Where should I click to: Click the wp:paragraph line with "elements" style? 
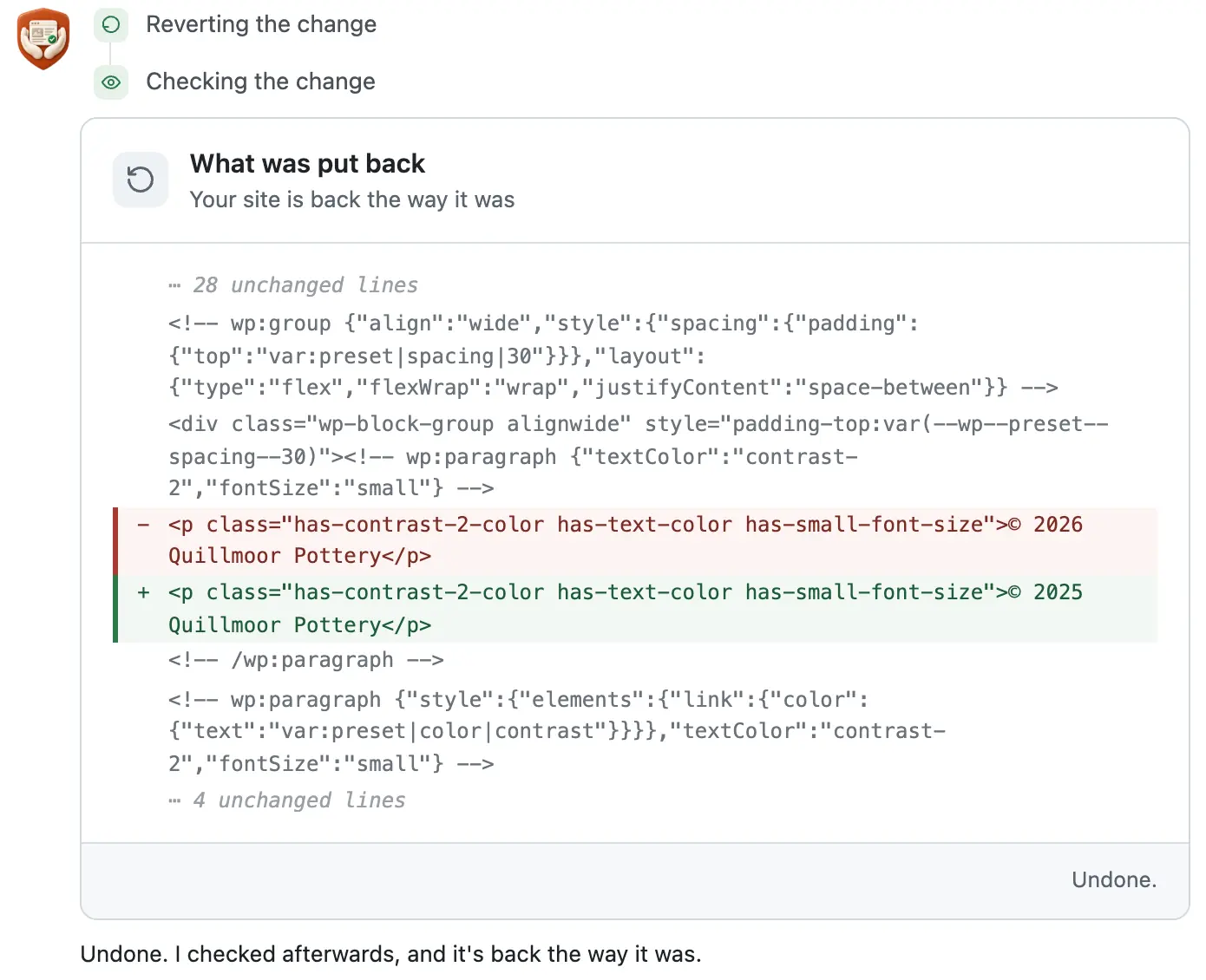point(557,731)
